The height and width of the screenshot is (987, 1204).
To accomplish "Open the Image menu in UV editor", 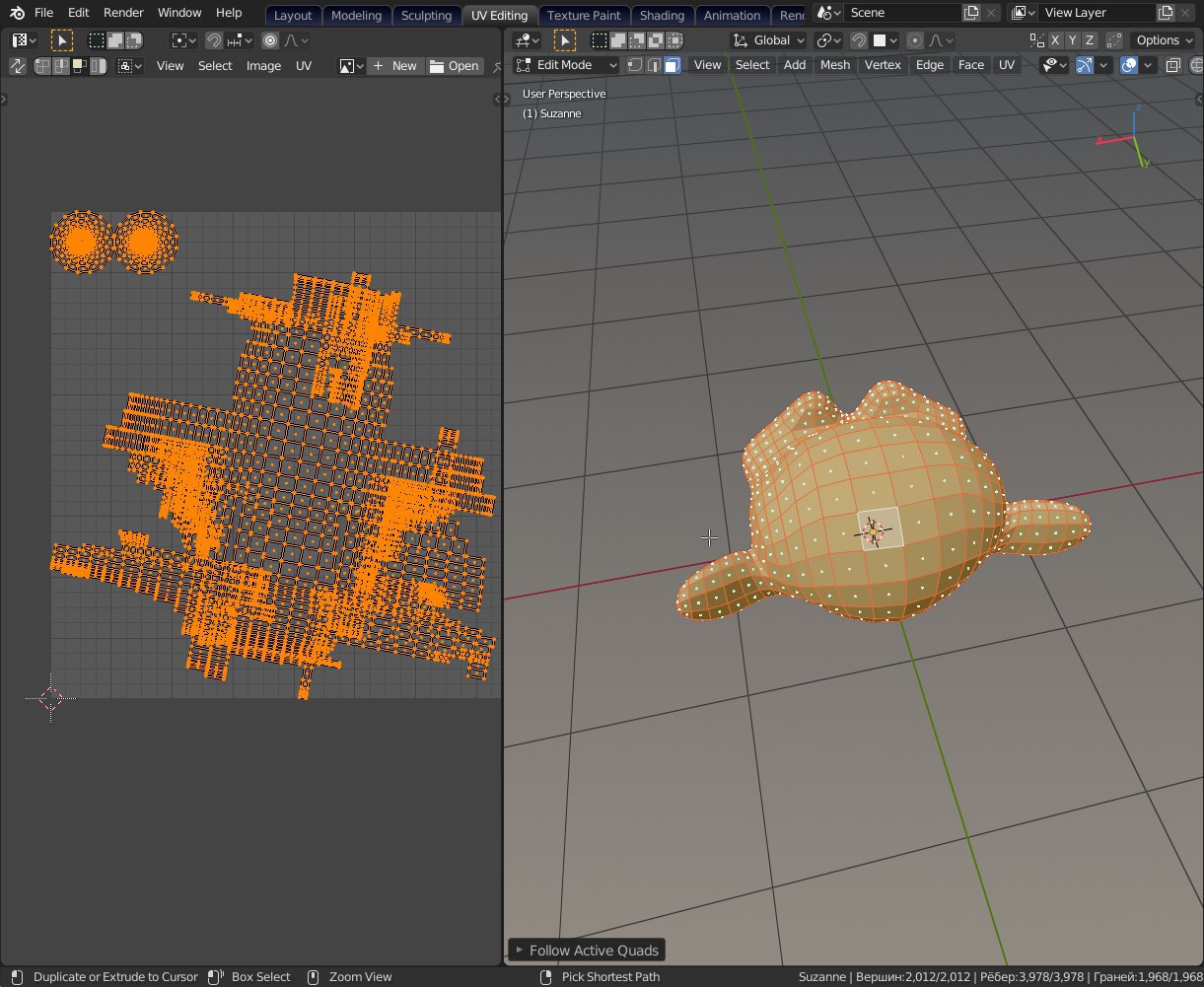I will 263,66.
